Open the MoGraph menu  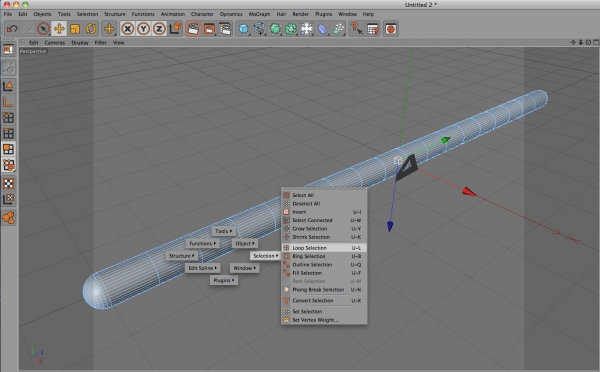259,14
